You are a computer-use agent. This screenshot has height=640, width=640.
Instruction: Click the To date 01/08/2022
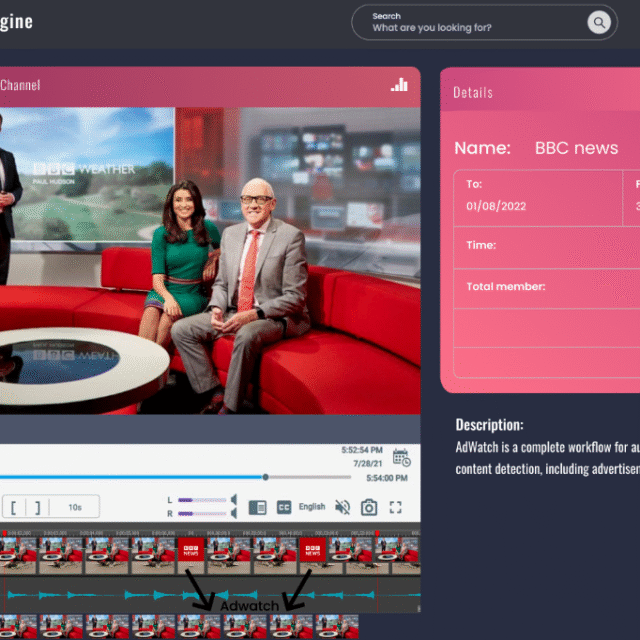click(x=496, y=206)
